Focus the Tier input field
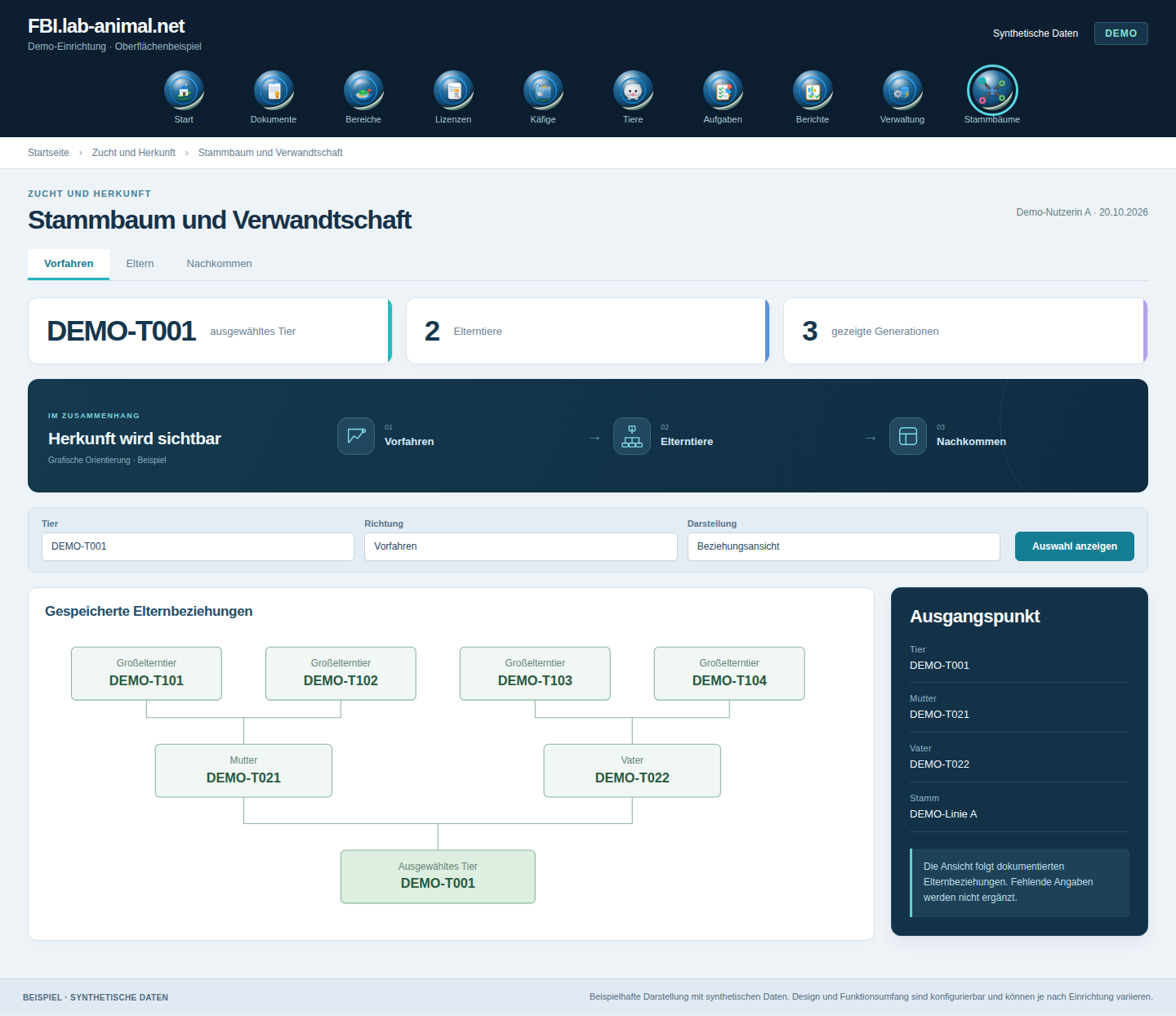The image size is (1176, 1016). [198, 546]
